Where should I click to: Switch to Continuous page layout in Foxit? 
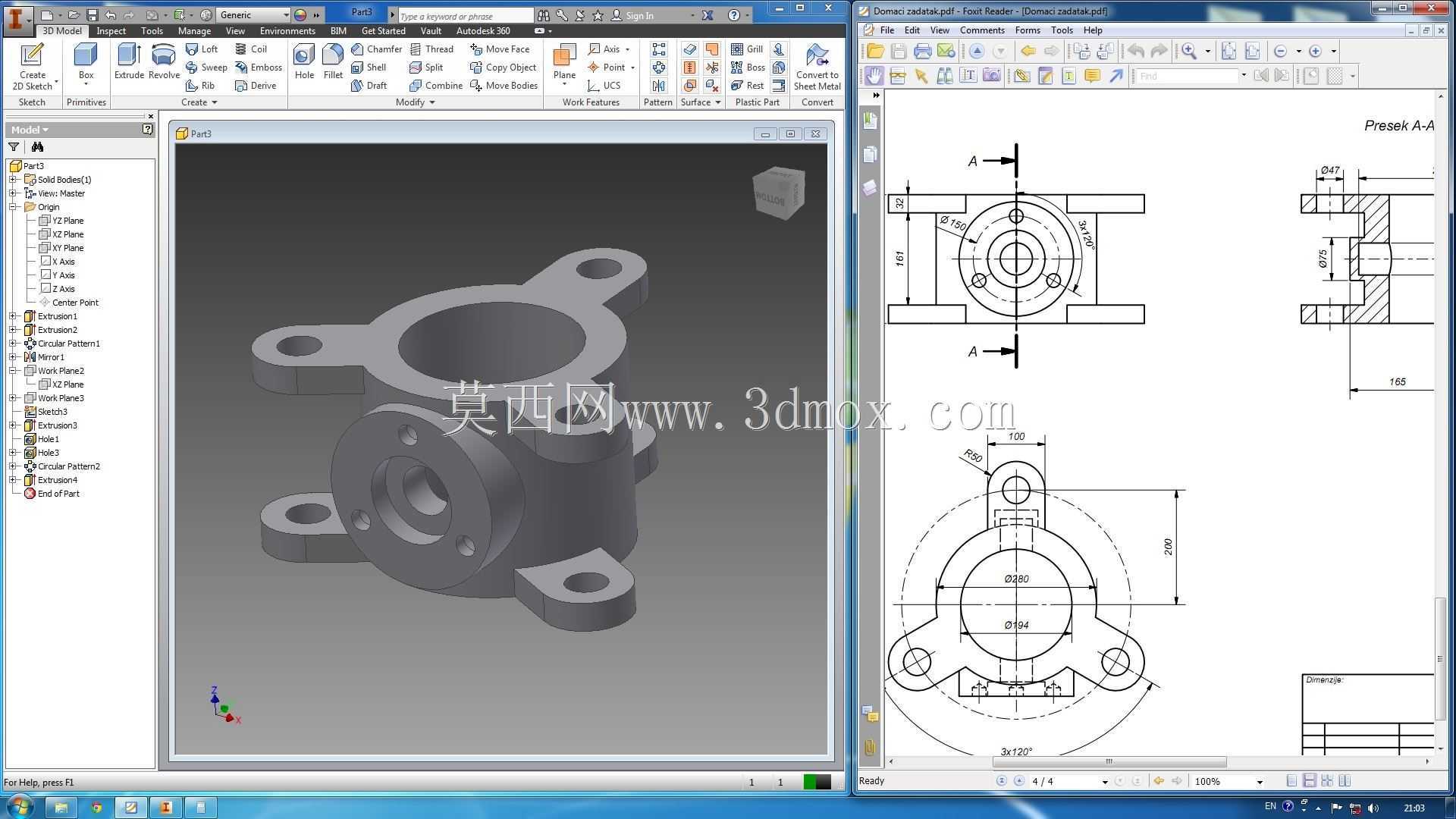[x=1309, y=781]
